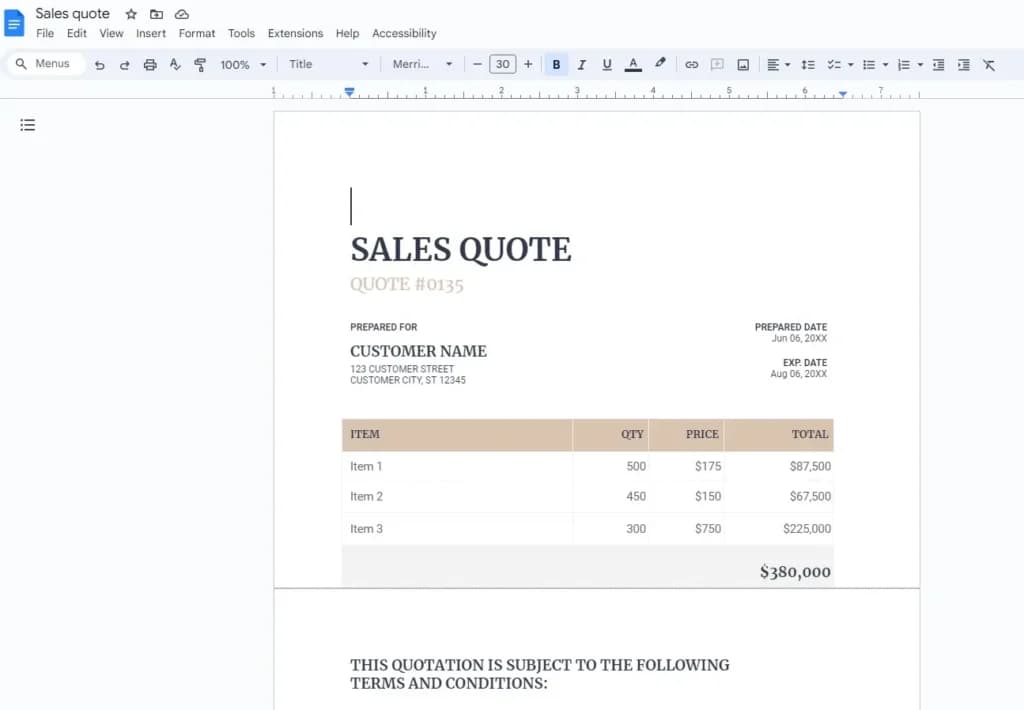Open the text color picker
1024x710 pixels.
tap(633, 65)
